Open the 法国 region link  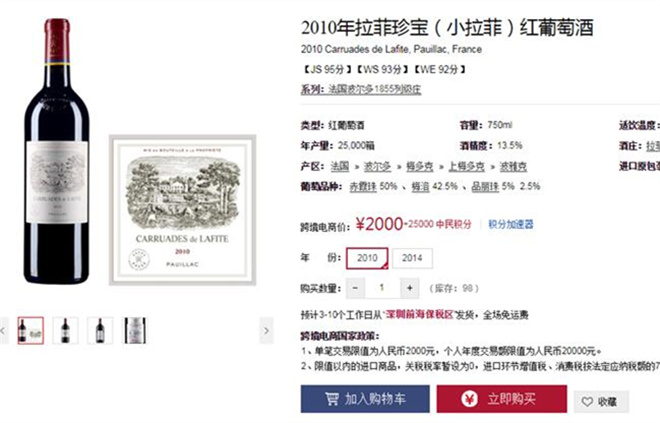coord(340,166)
